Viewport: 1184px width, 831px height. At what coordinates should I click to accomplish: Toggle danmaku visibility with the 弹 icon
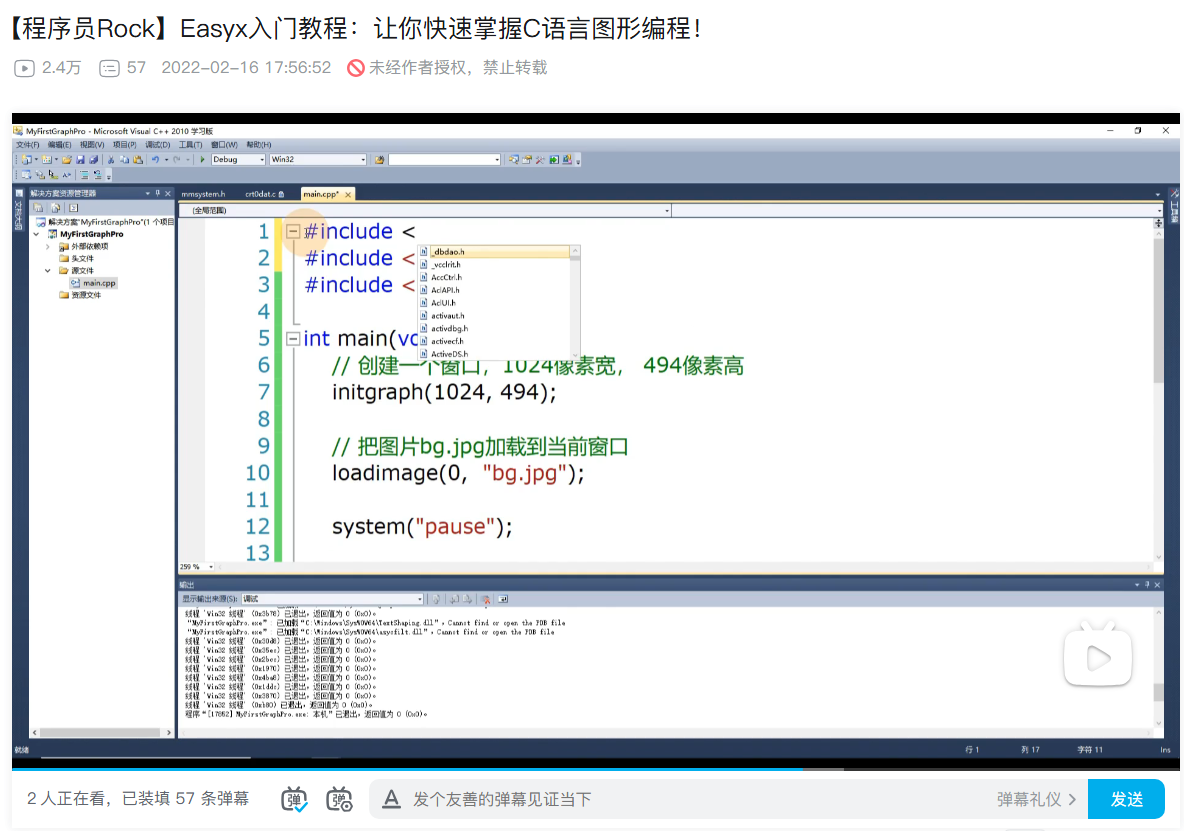(x=294, y=799)
